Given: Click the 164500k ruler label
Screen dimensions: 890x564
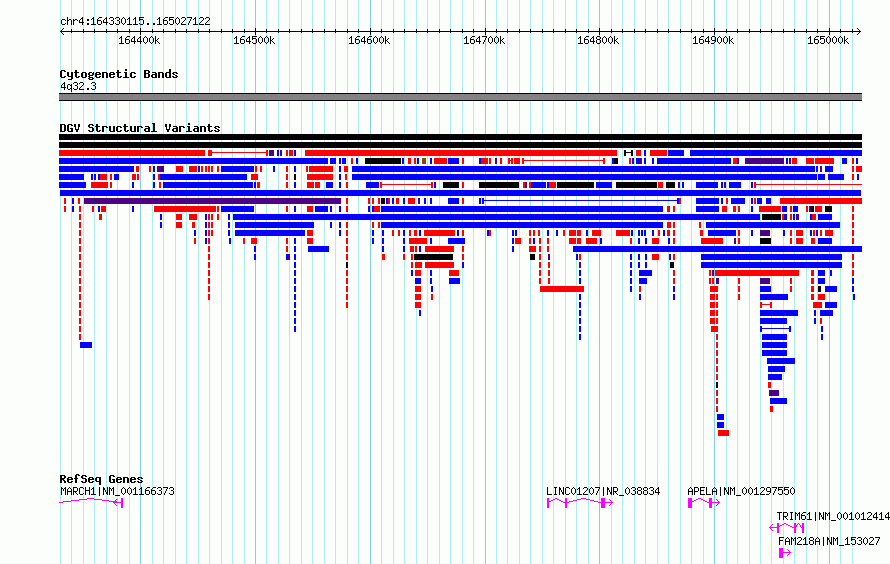Looking at the screenshot, I should coord(254,40).
